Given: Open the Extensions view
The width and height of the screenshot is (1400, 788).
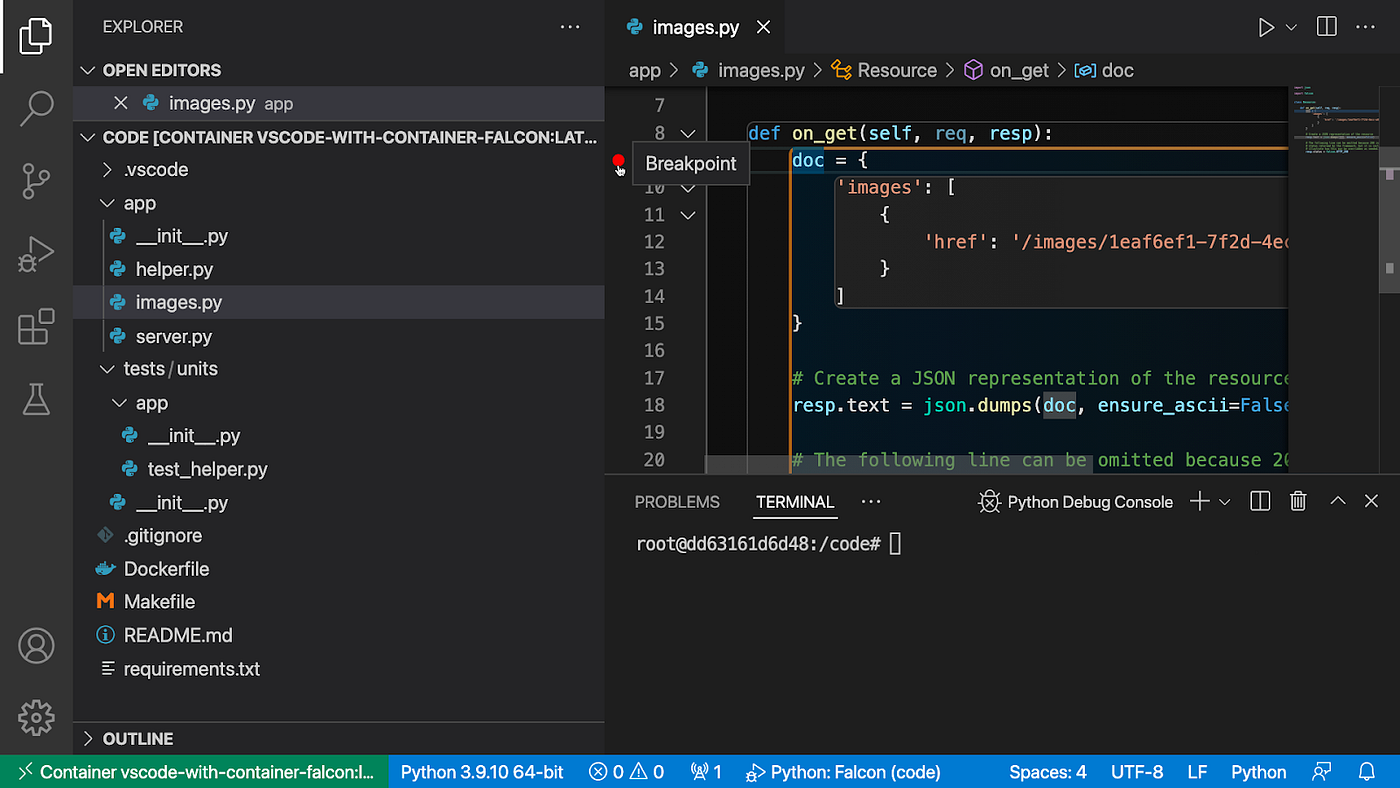Looking at the screenshot, I should click(36, 327).
